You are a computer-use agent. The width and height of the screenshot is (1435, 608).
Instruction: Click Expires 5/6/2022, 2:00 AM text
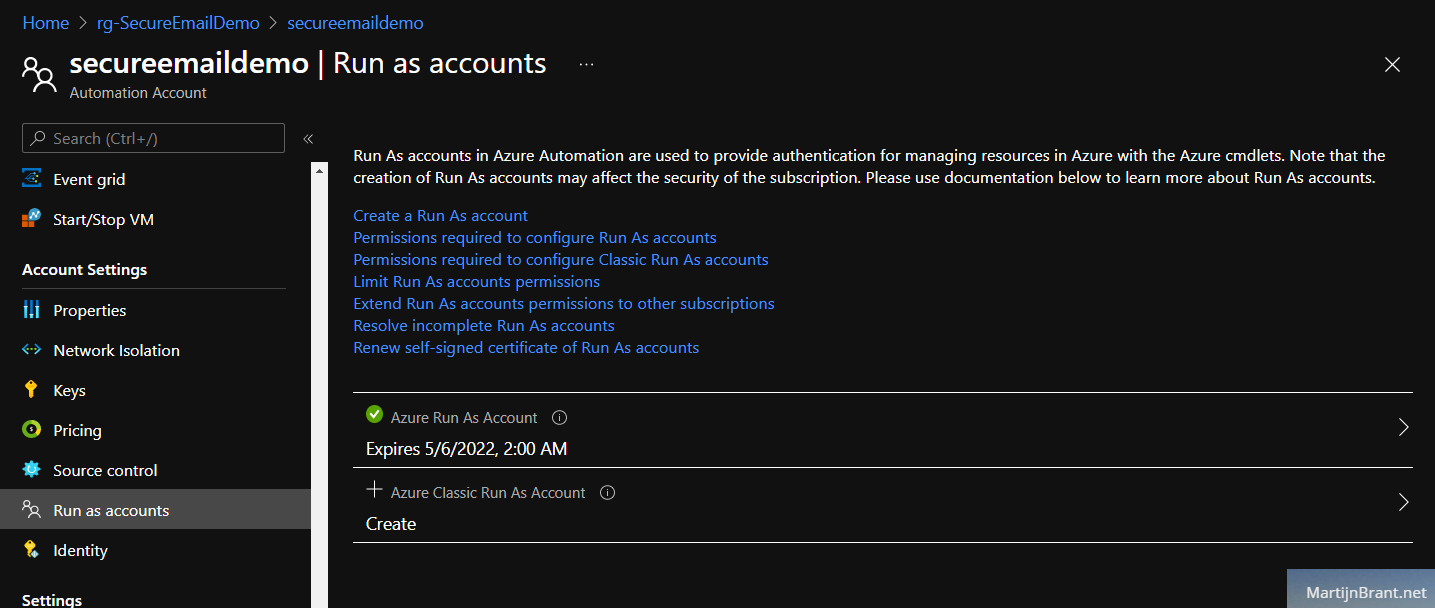point(467,449)
